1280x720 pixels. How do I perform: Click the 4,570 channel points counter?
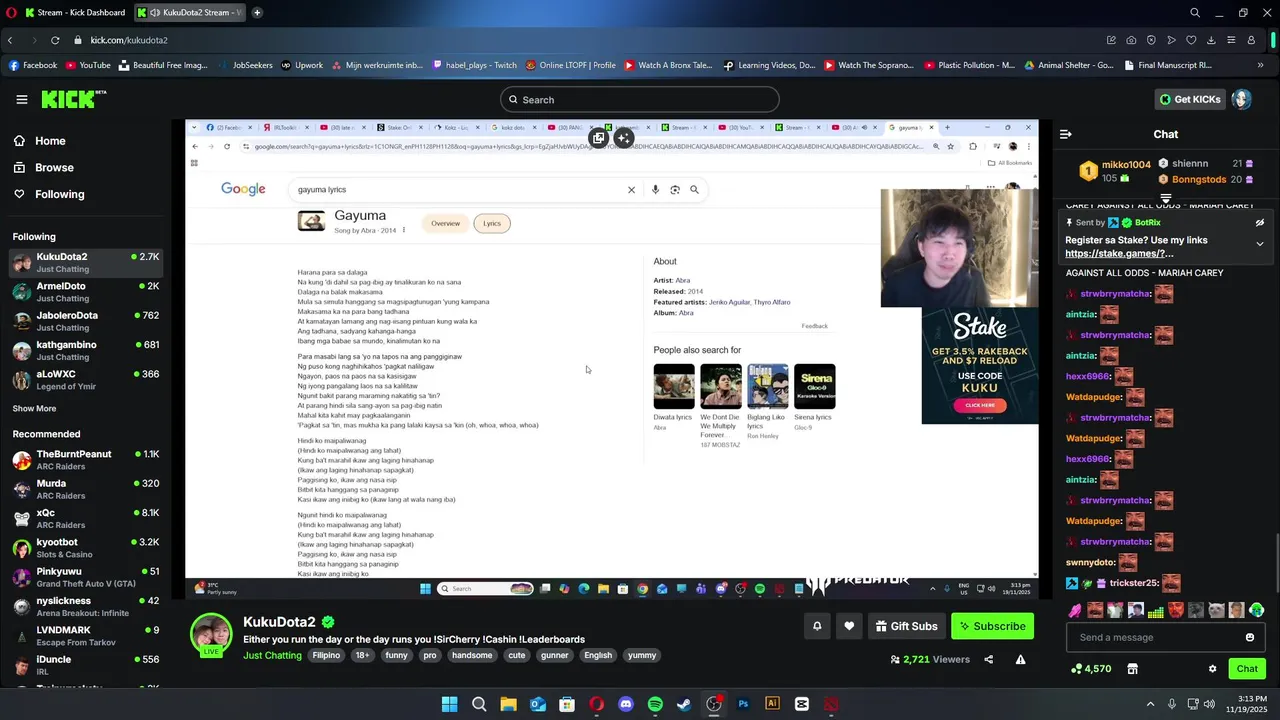coord(1091,669)
